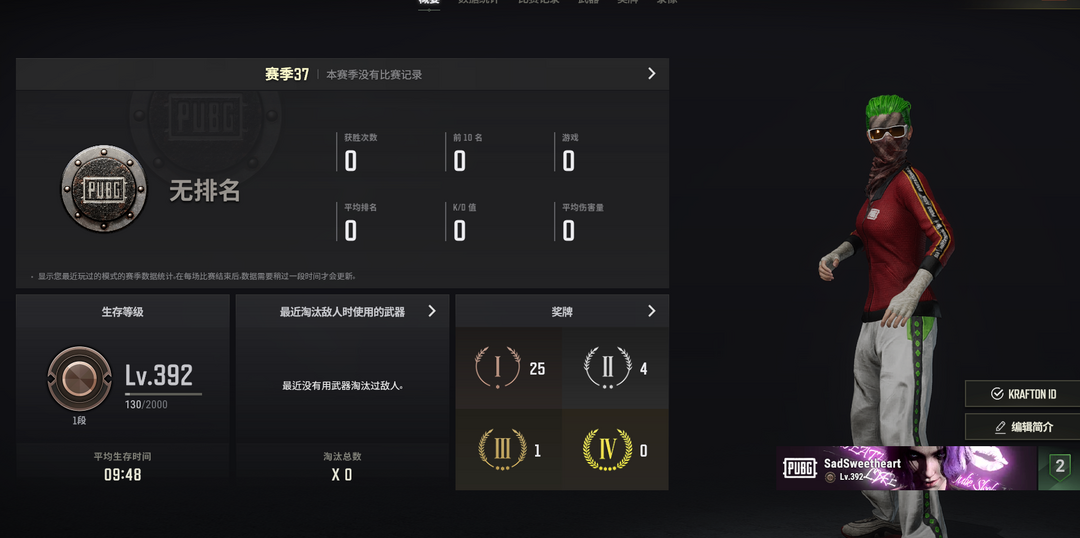Select the silver tier II medal icon
The width and height of the screenshot is (1080, 538).
point(608,368)
